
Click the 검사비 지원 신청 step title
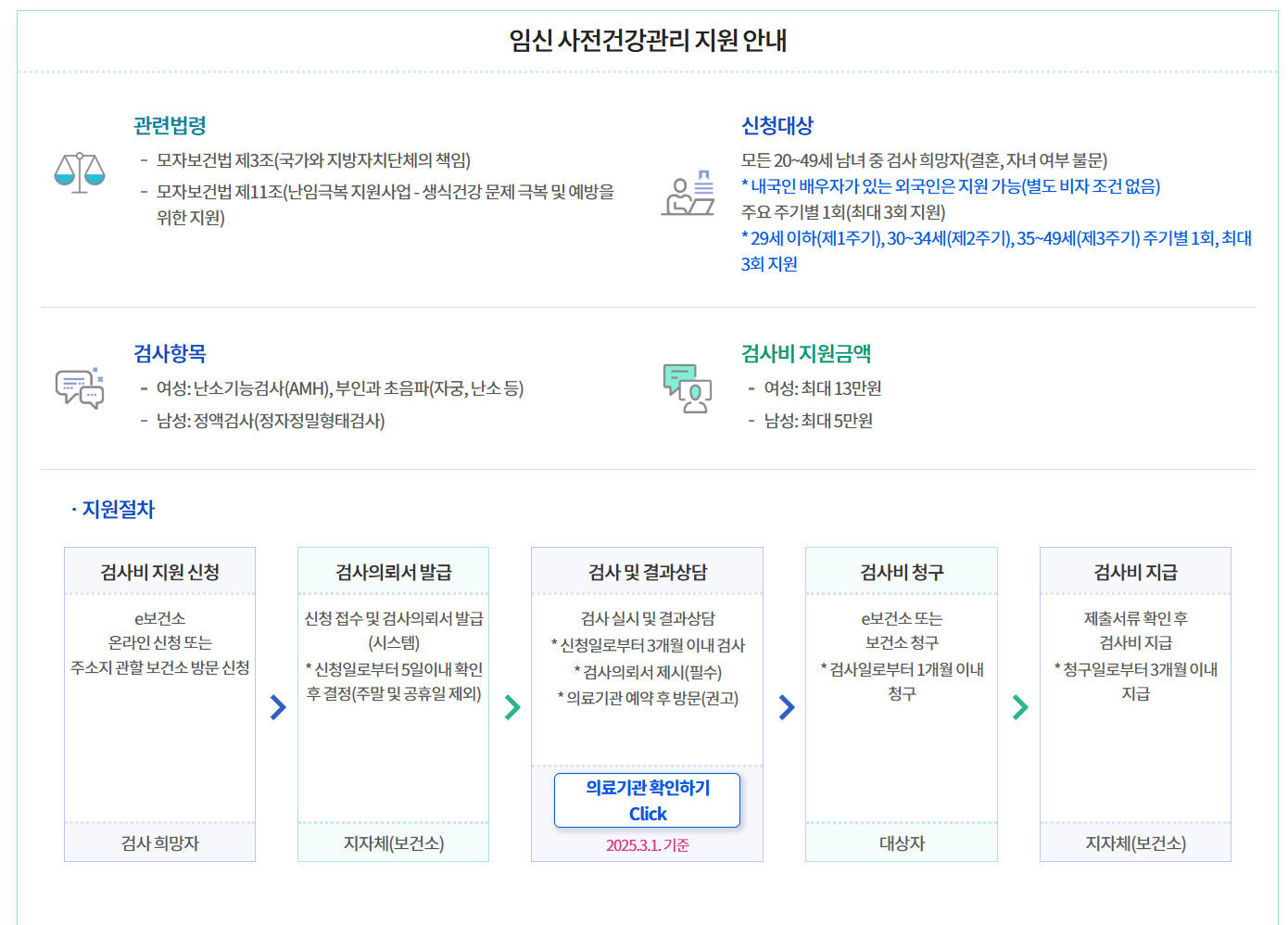tap(159, 572)
